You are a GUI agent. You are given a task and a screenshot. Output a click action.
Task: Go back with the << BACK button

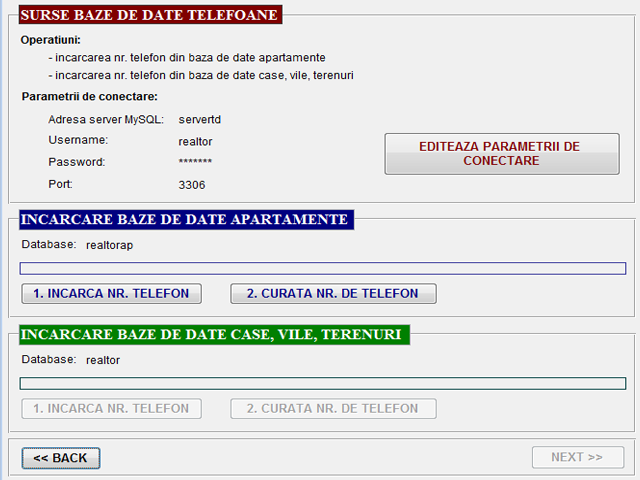tap(61, 458)
